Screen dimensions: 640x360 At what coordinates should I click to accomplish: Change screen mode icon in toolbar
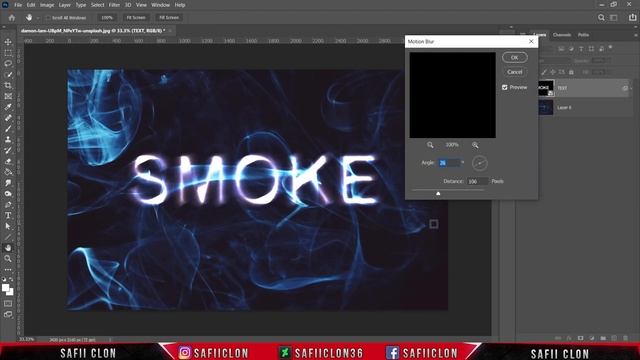pyautogui.click(x=8, y=314)
